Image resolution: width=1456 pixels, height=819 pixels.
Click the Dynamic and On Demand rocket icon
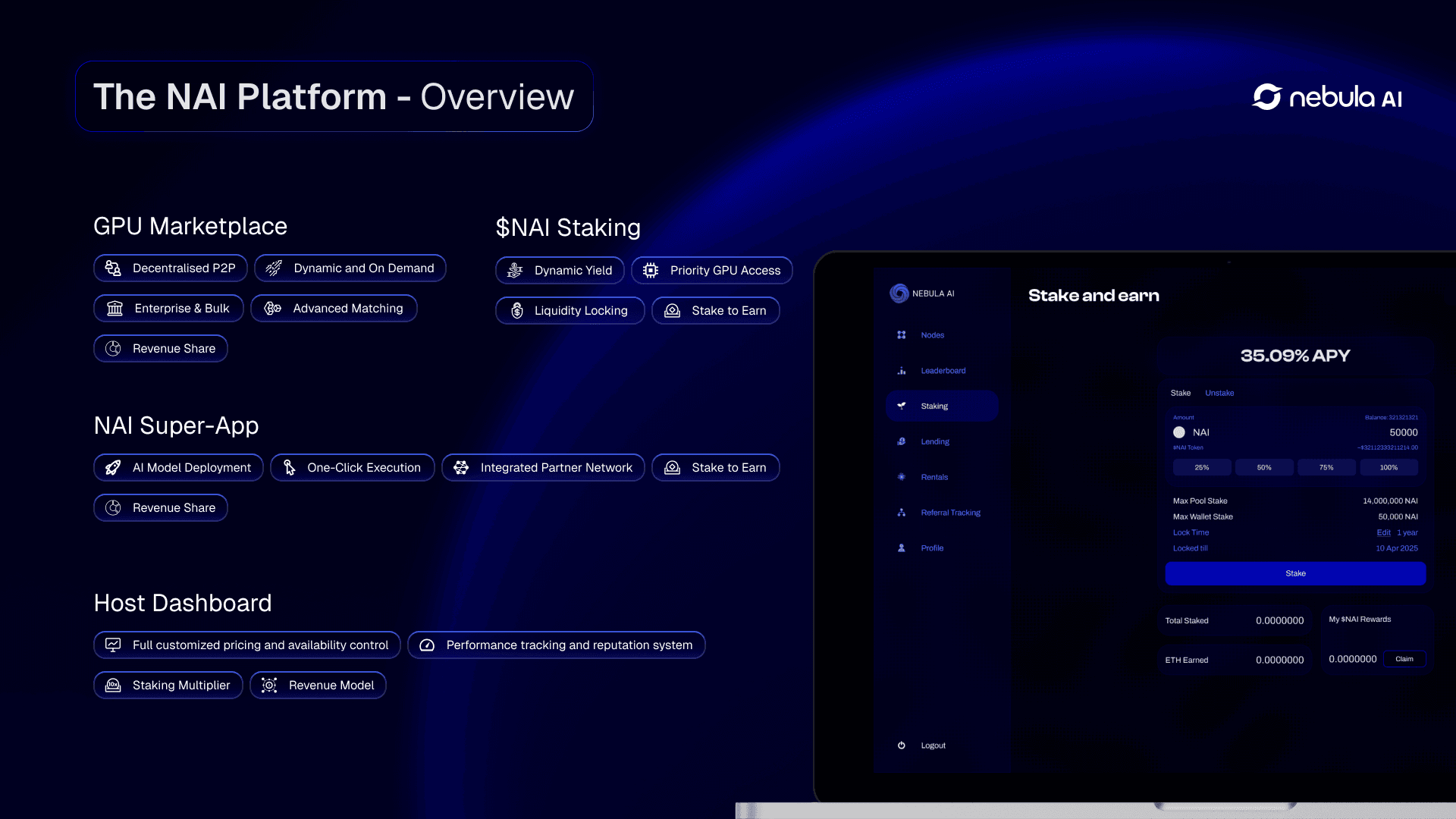pos(274,268)
